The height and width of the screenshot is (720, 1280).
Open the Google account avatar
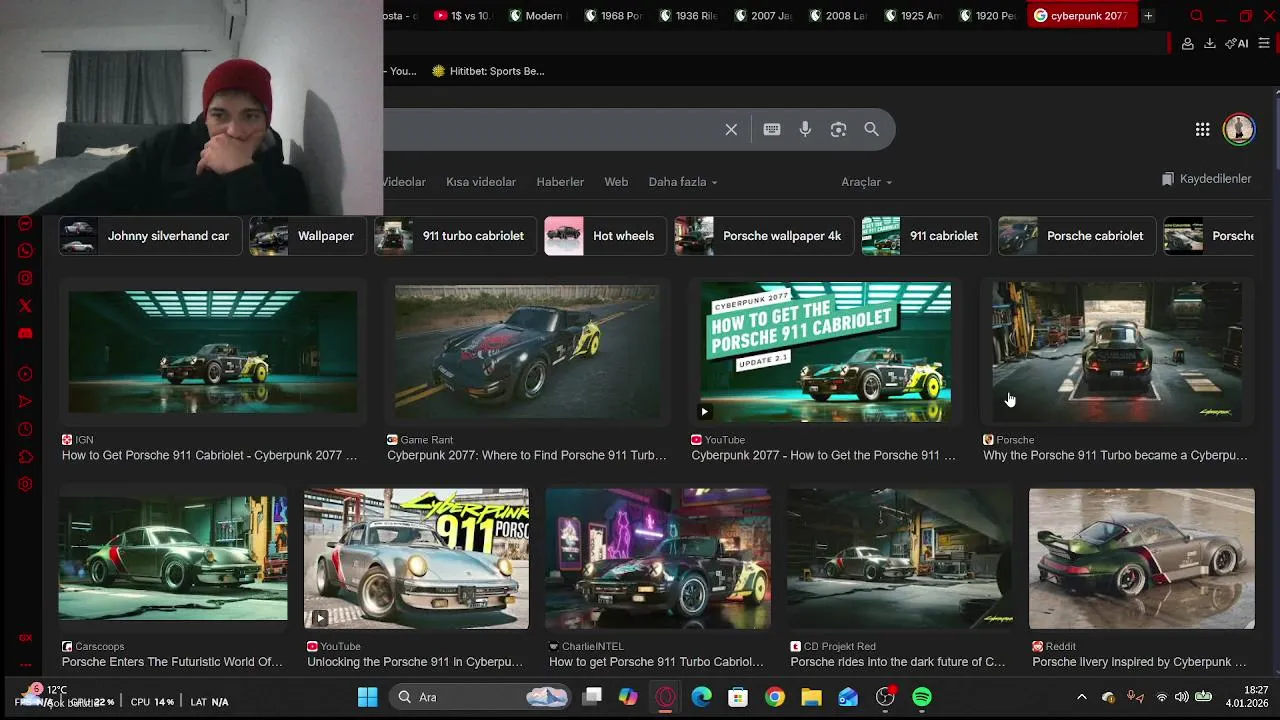point(1239,130)
